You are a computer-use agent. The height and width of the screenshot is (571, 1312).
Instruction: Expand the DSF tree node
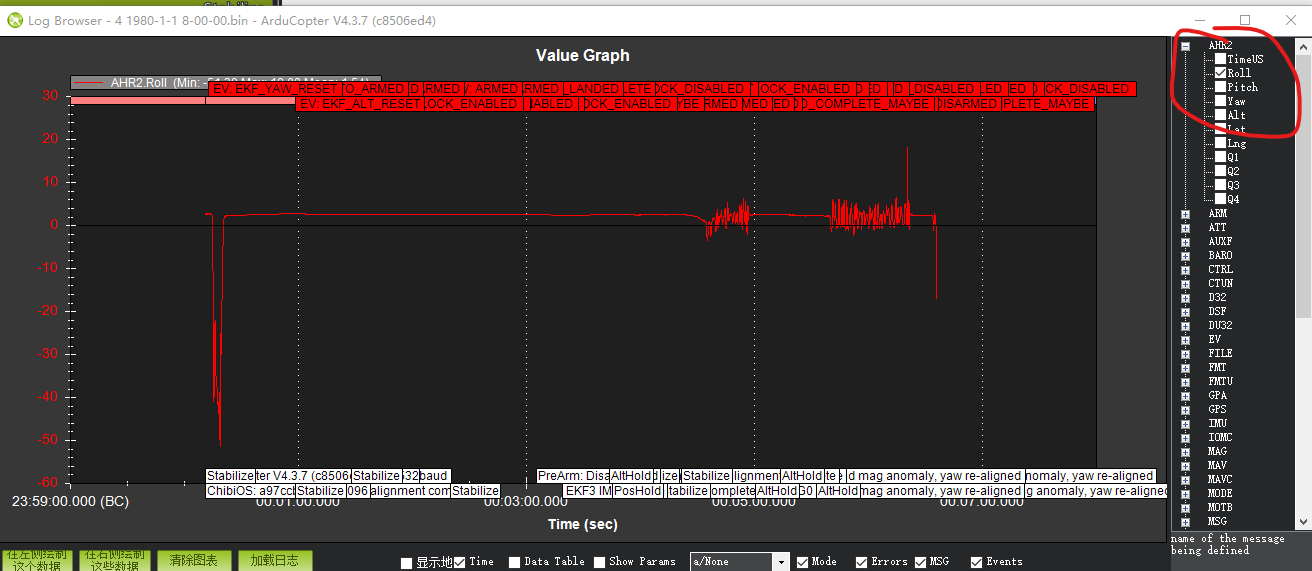(x=1185, y=311)
